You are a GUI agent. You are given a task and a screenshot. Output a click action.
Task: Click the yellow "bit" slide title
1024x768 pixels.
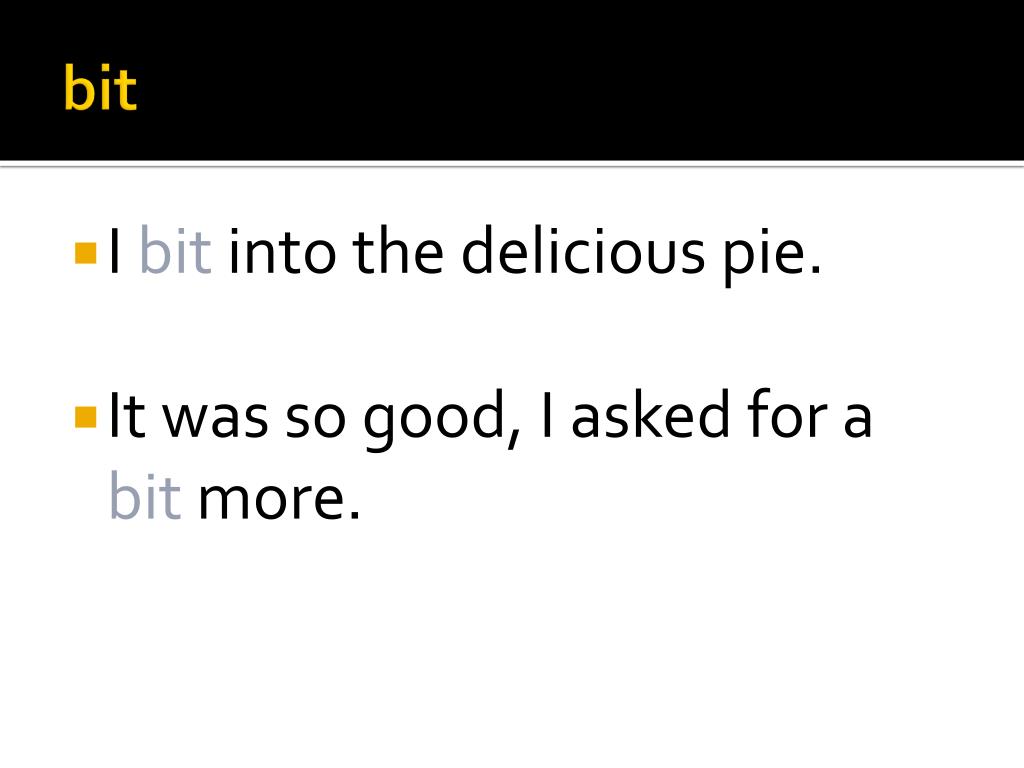100,88
